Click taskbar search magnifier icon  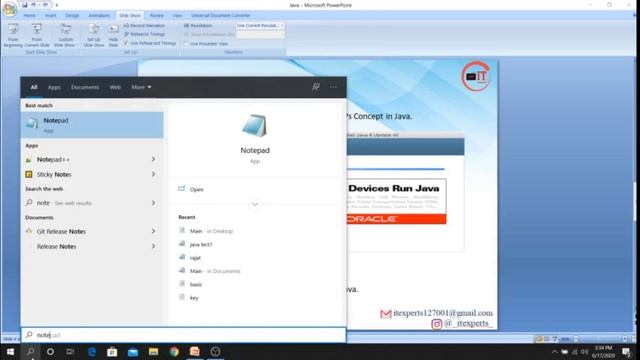point(31,351)
